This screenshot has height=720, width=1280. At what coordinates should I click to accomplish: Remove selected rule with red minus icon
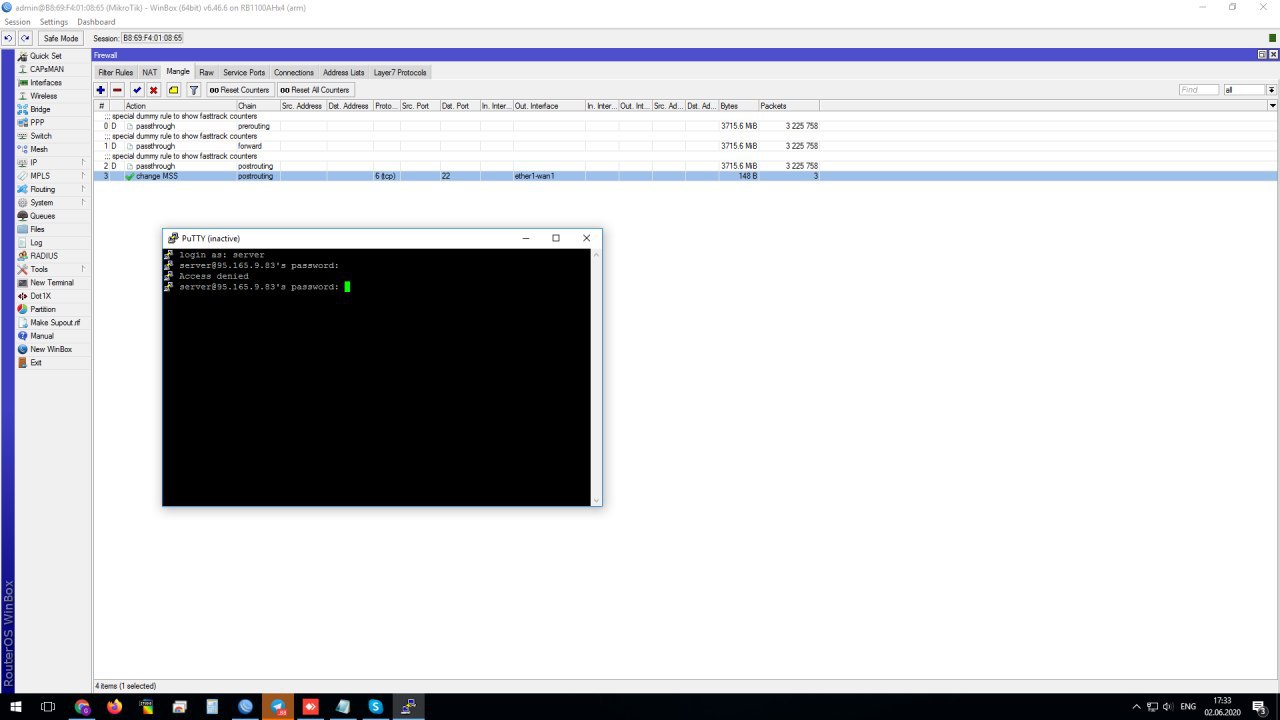click(117, 90)
